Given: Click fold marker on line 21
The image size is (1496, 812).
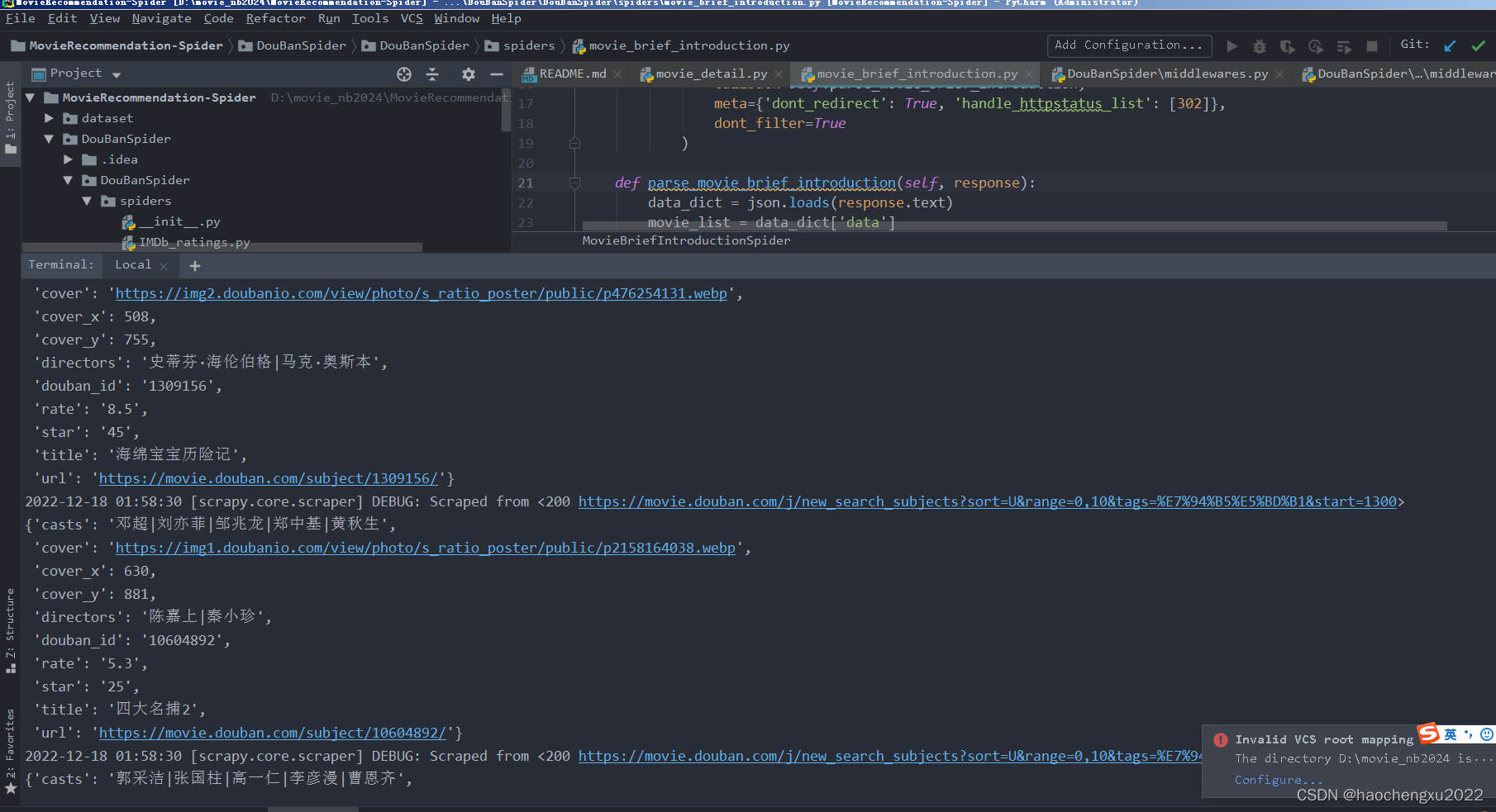Looking at the screenshot, I should click(574, 183).
